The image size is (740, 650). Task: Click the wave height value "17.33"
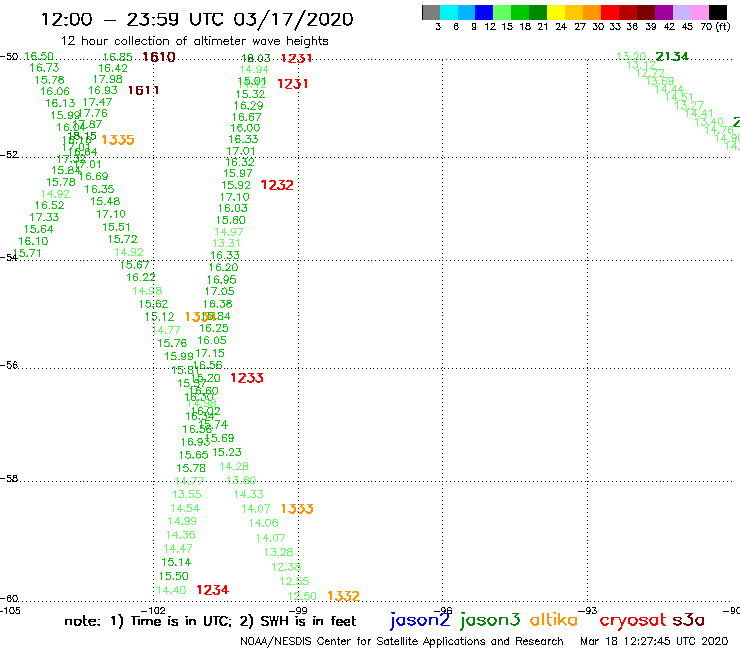pos(44,217)
